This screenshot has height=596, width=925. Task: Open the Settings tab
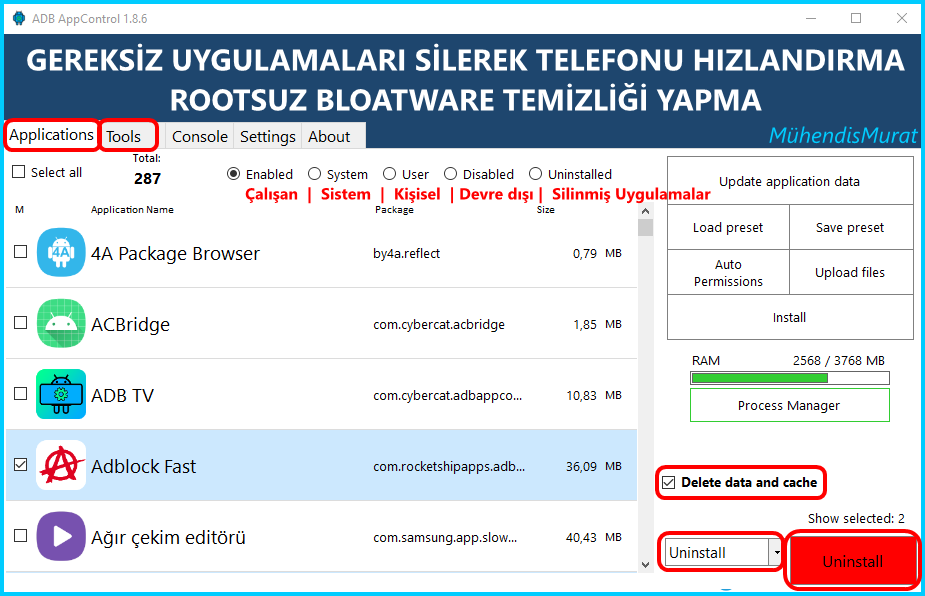click(268, 136)
